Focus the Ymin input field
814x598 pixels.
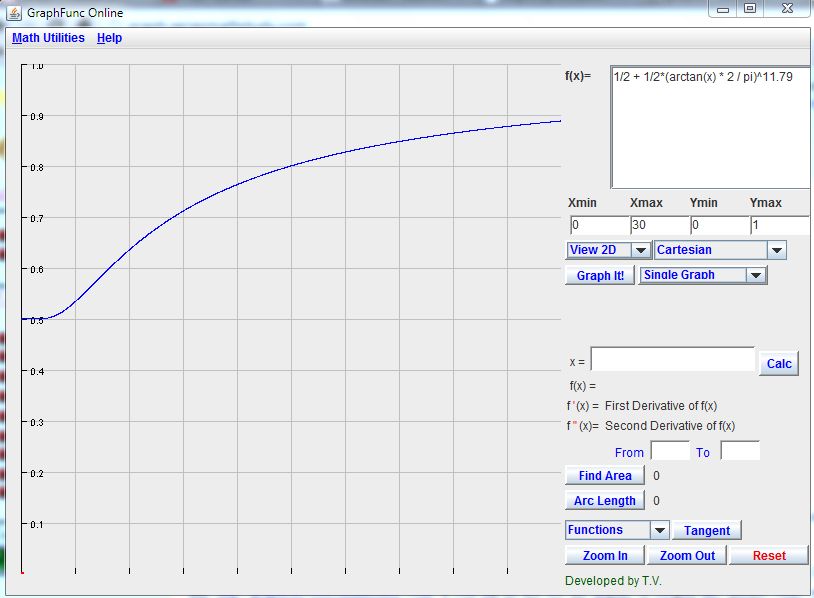(720, 225)
